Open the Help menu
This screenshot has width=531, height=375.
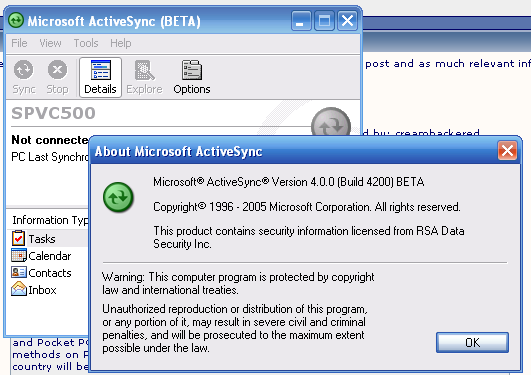point(121,43)
